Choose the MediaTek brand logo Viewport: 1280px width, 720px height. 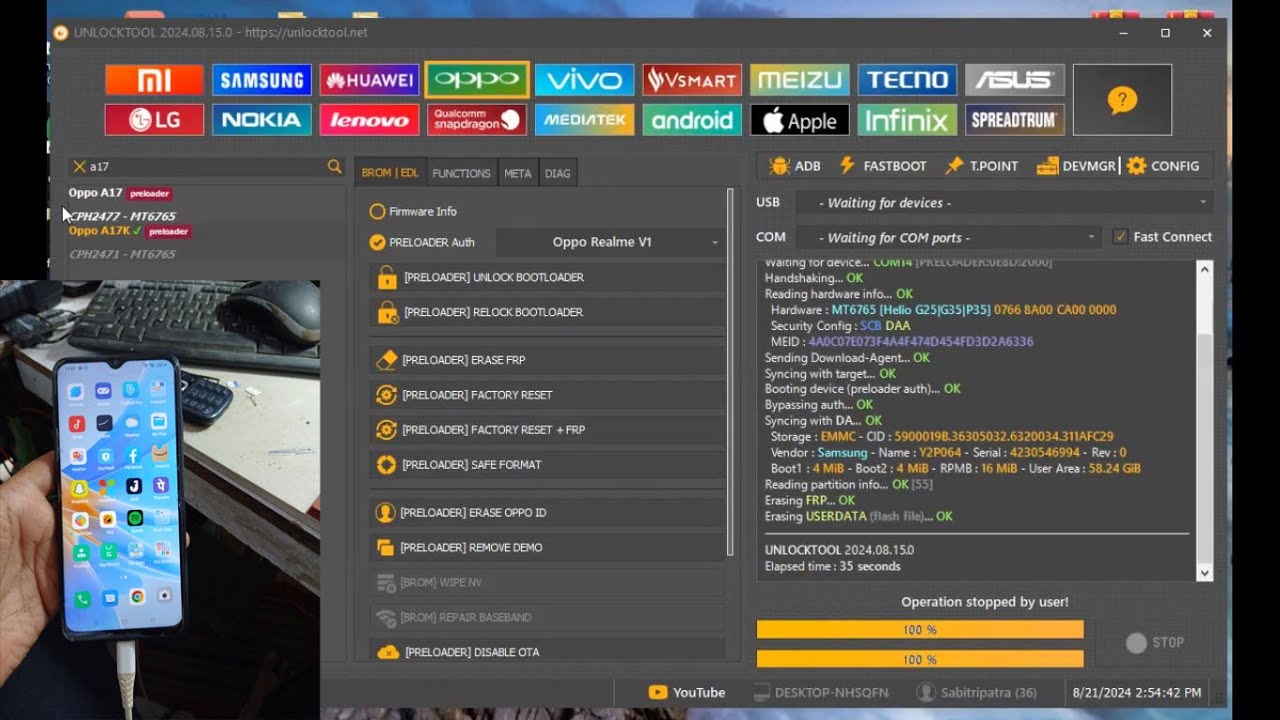585,120
